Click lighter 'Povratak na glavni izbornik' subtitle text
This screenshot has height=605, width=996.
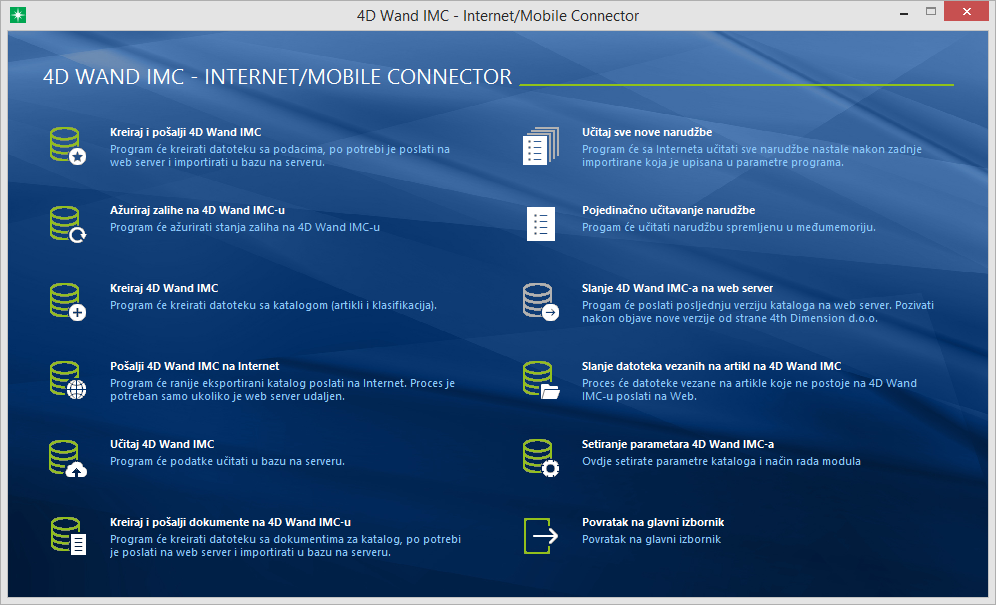point(651,540)
